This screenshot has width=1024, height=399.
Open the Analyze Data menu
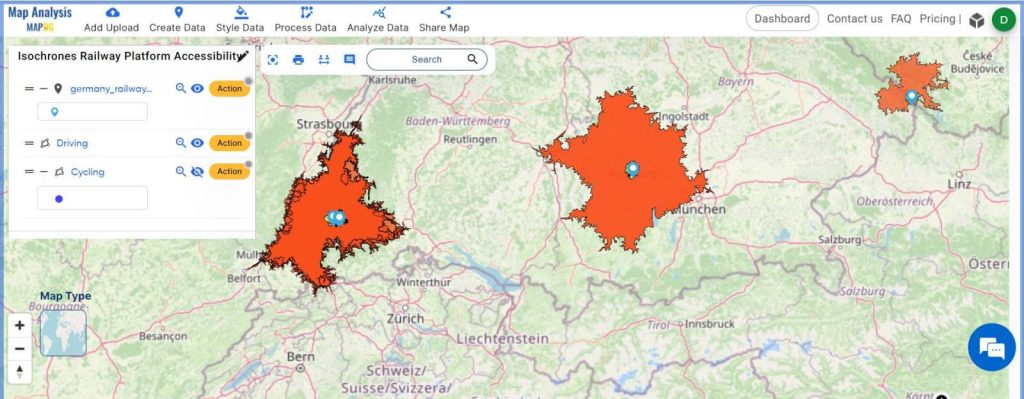(377, 19)
